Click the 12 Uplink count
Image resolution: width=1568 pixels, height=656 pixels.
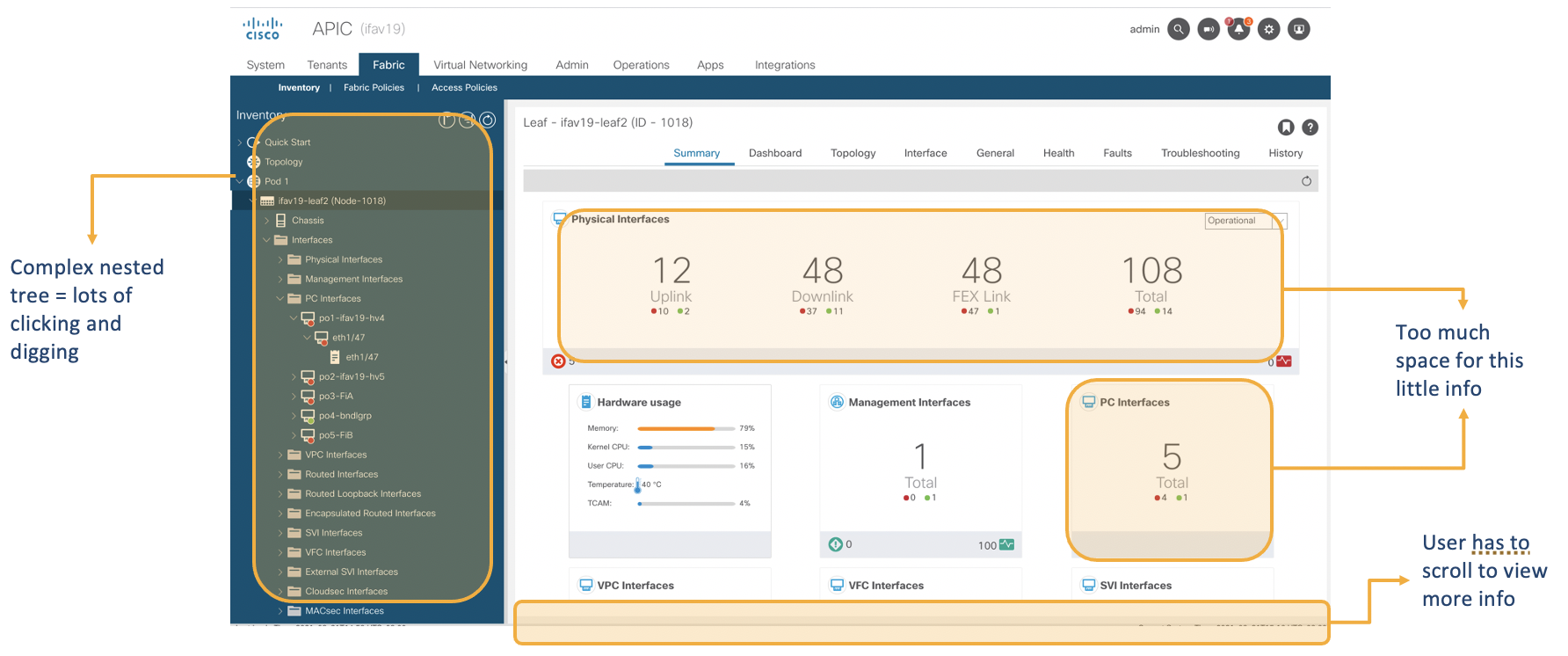(x=671, y=271)
